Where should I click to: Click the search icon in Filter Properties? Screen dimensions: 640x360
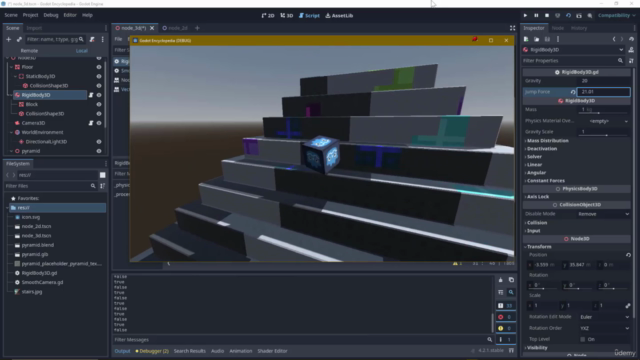coord(620,61)
